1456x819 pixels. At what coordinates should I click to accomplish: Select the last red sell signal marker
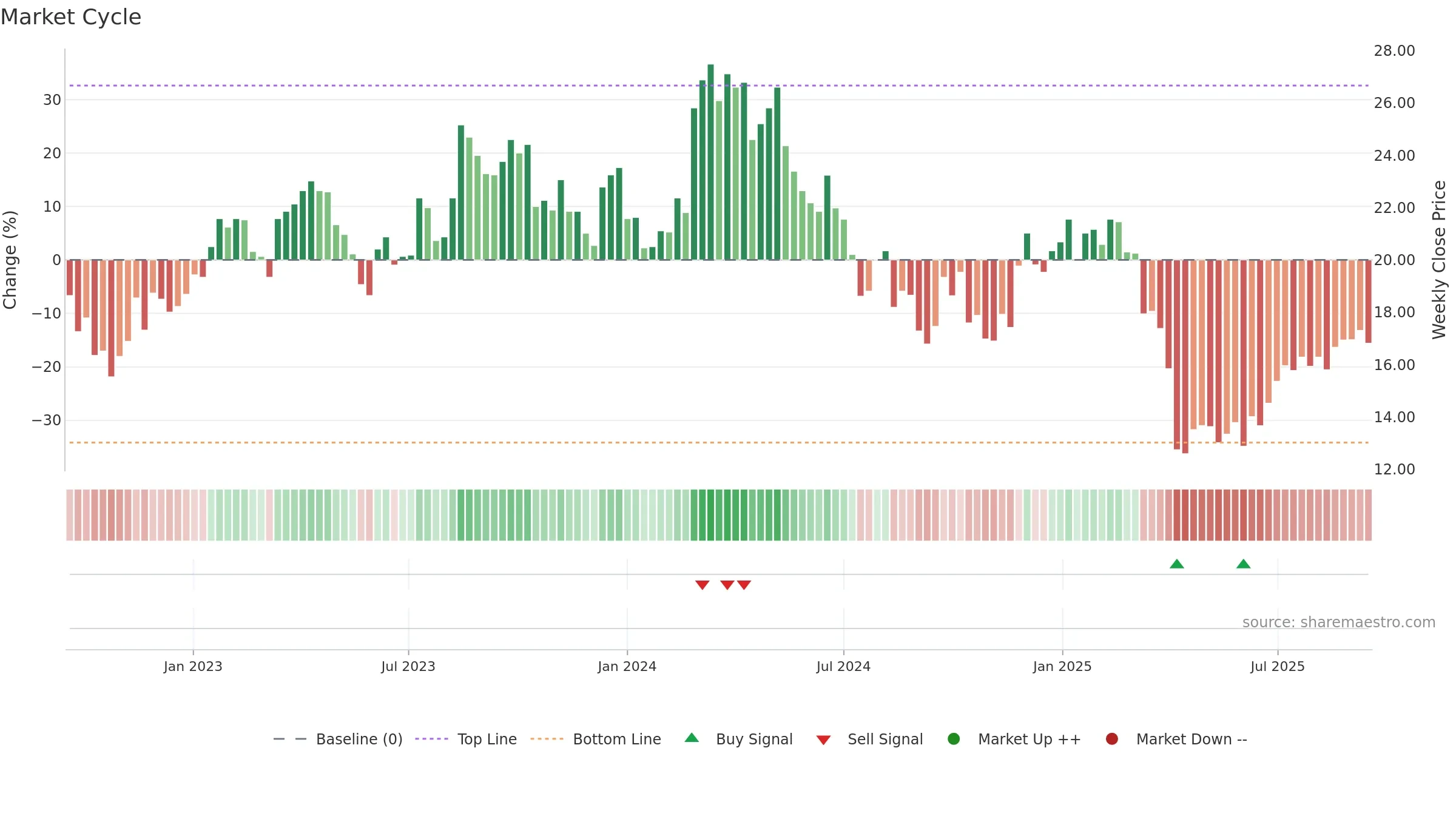(744, 585)
